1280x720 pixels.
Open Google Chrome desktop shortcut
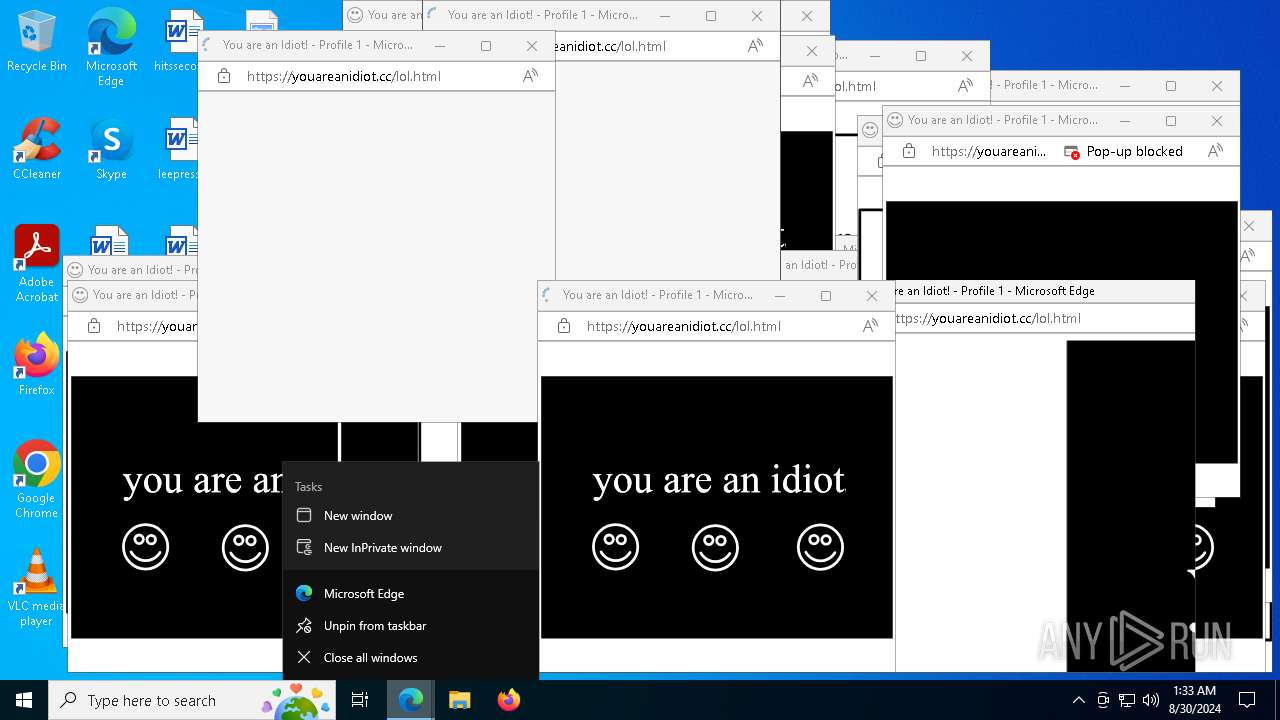click(37, 480)
